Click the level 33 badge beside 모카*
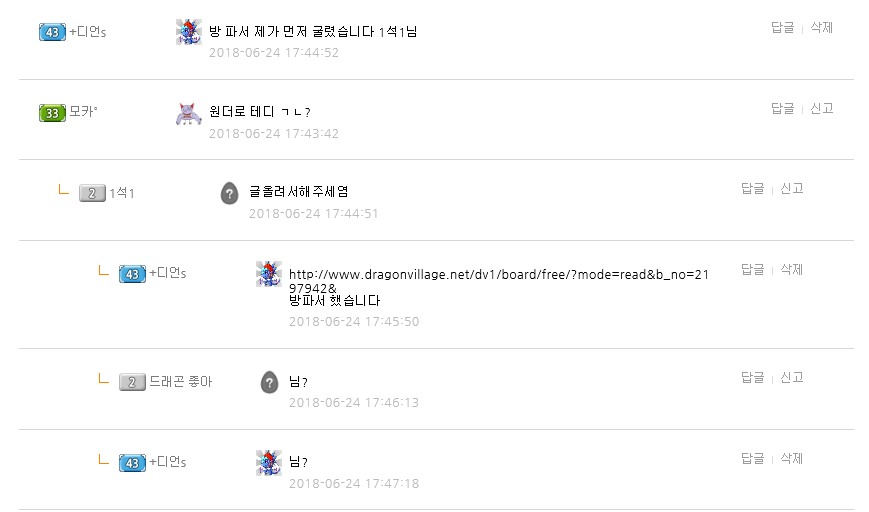869x512 pixels. click(52, 113)
